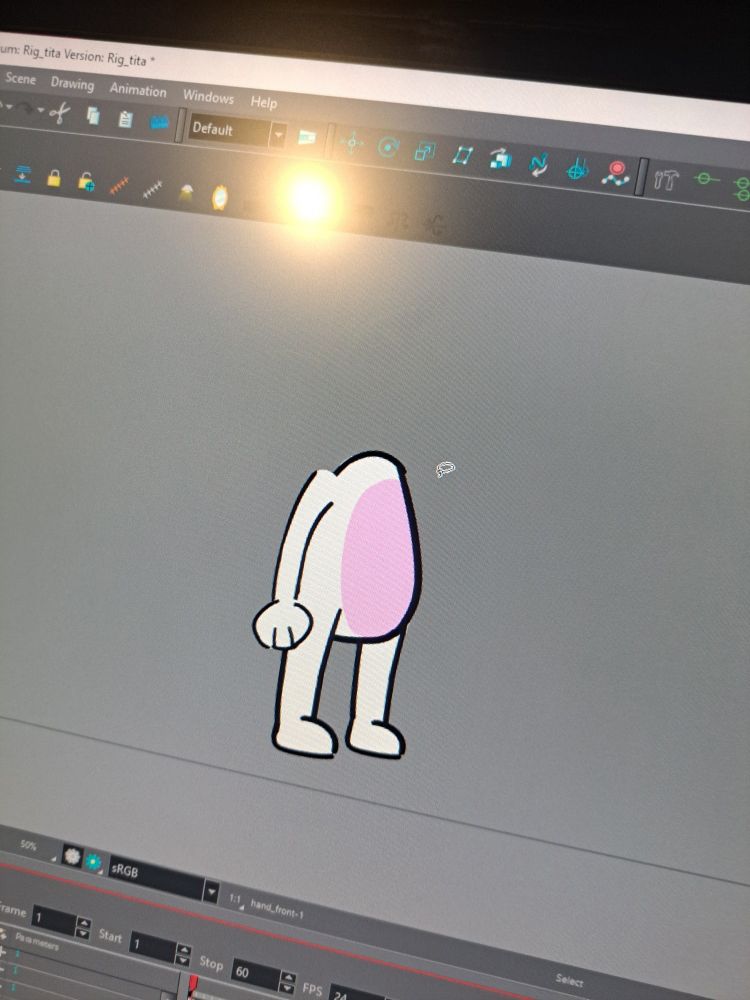Click the Cut scissors icon

click(x=60, y=114)
